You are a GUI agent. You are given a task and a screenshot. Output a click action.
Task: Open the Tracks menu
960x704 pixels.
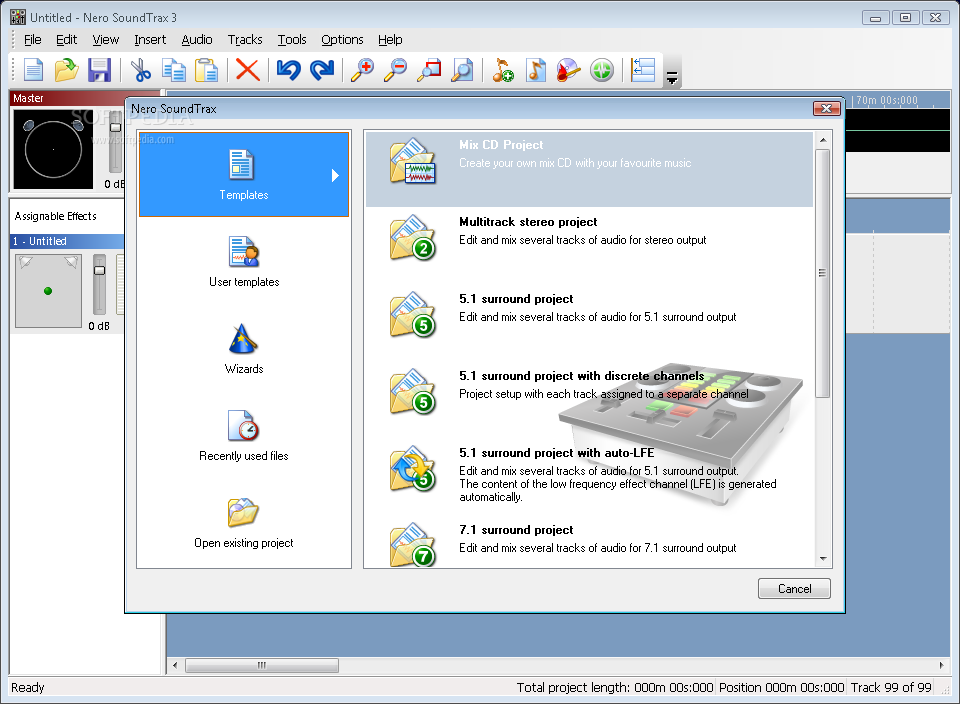[245, 40]
